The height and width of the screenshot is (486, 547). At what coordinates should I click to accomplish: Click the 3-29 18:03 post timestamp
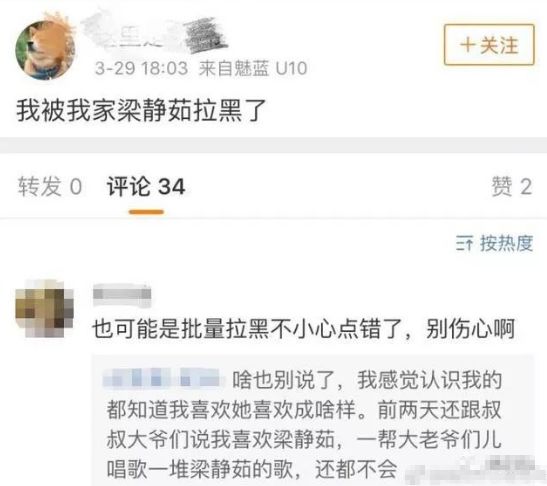141,68
